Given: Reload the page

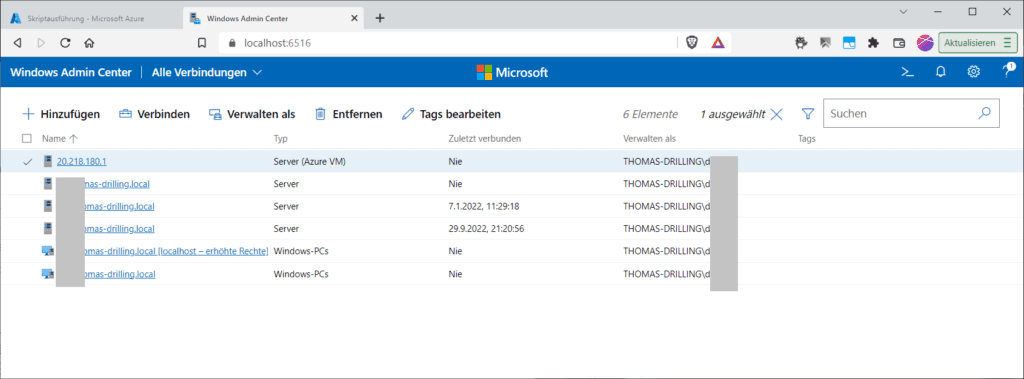Looking at the screenshot, I should point(65,43).
